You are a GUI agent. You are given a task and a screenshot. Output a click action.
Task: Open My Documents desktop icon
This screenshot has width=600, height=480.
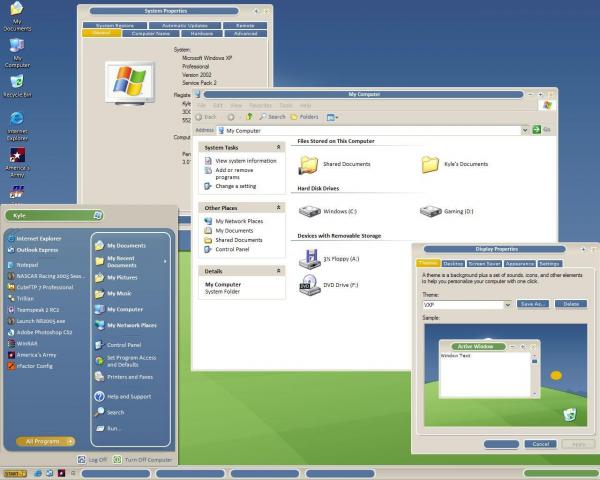17,16
